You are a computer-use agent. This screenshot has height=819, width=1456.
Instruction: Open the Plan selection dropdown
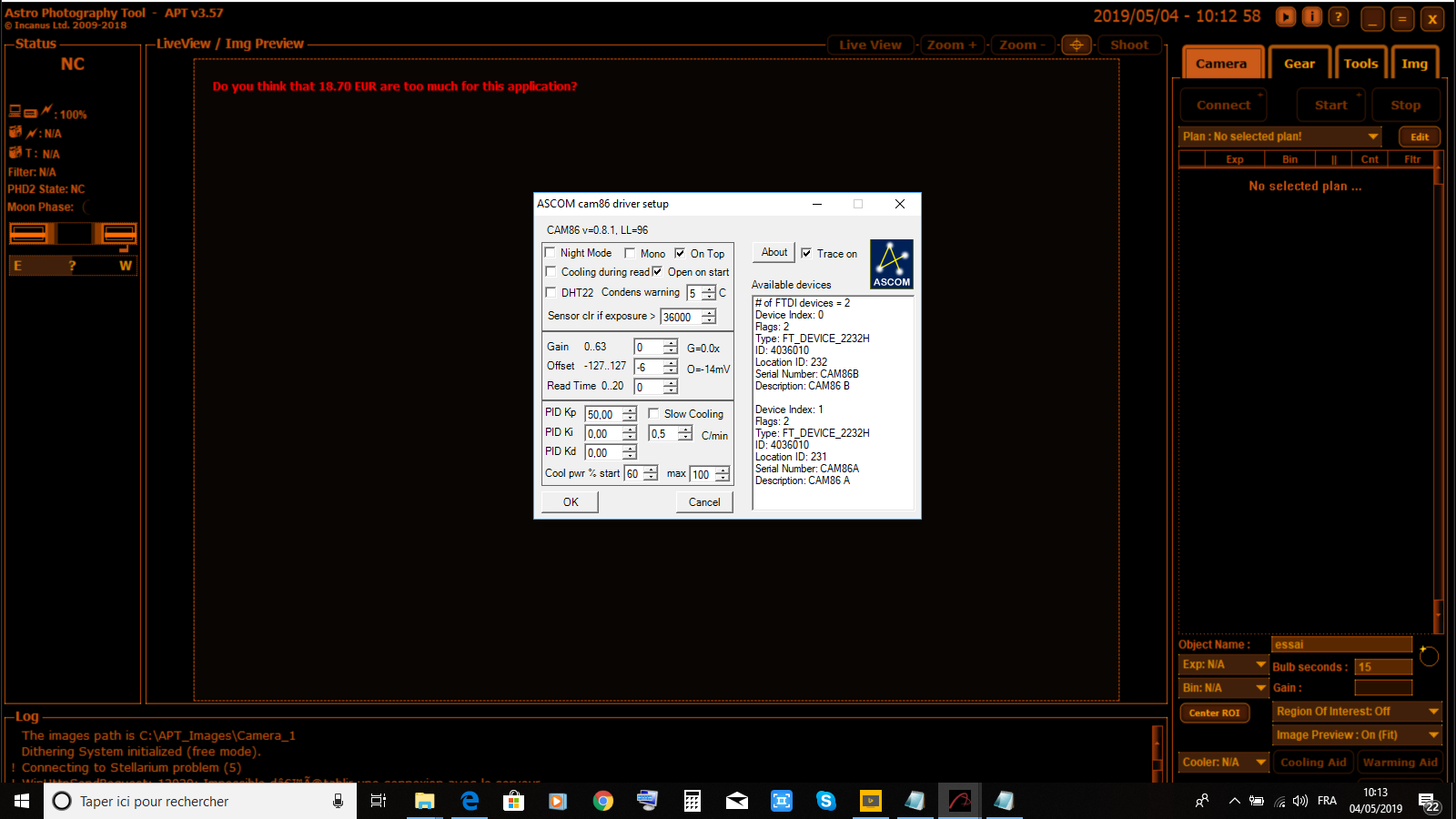(x=1280, y=136)
